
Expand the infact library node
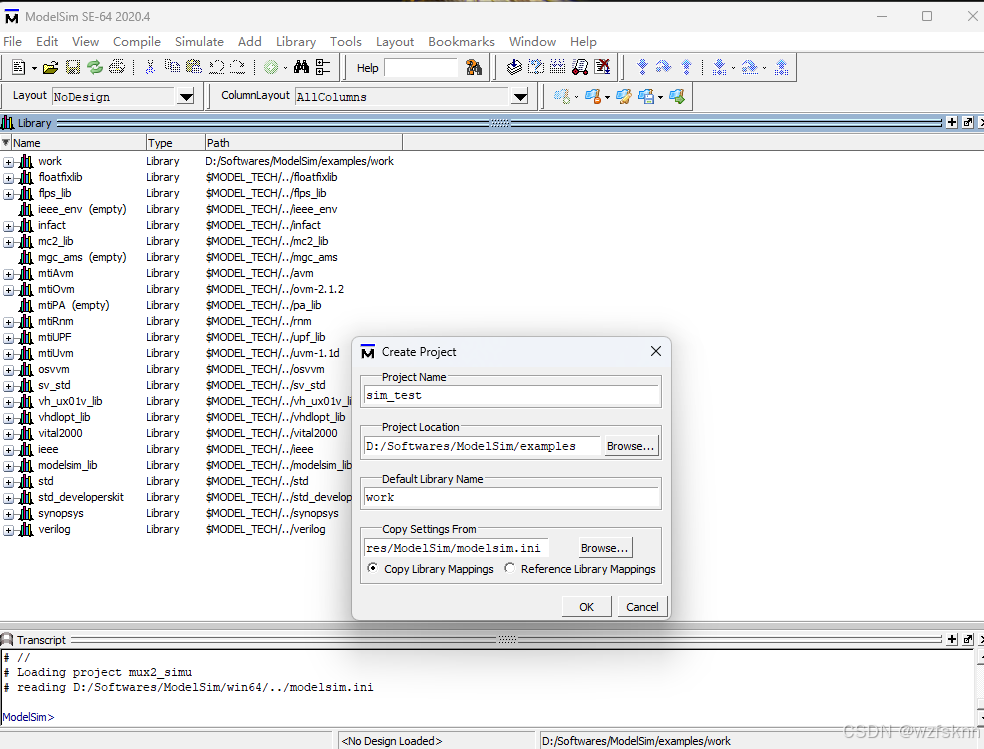(x=8, y=226)
